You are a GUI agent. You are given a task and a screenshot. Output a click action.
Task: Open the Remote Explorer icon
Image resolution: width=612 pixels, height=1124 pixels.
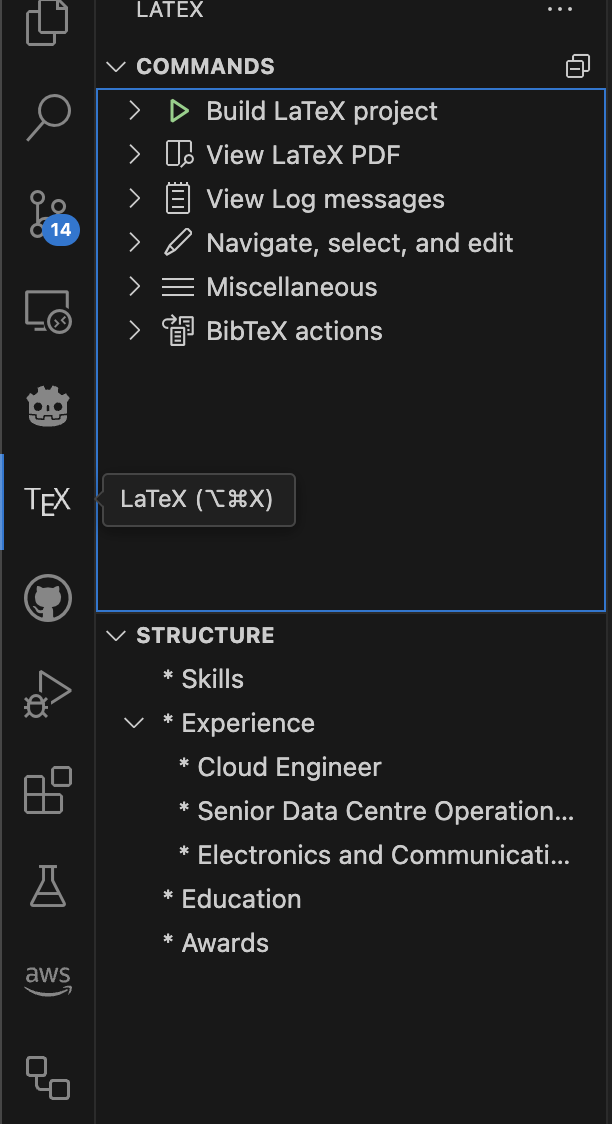point(48,311)
